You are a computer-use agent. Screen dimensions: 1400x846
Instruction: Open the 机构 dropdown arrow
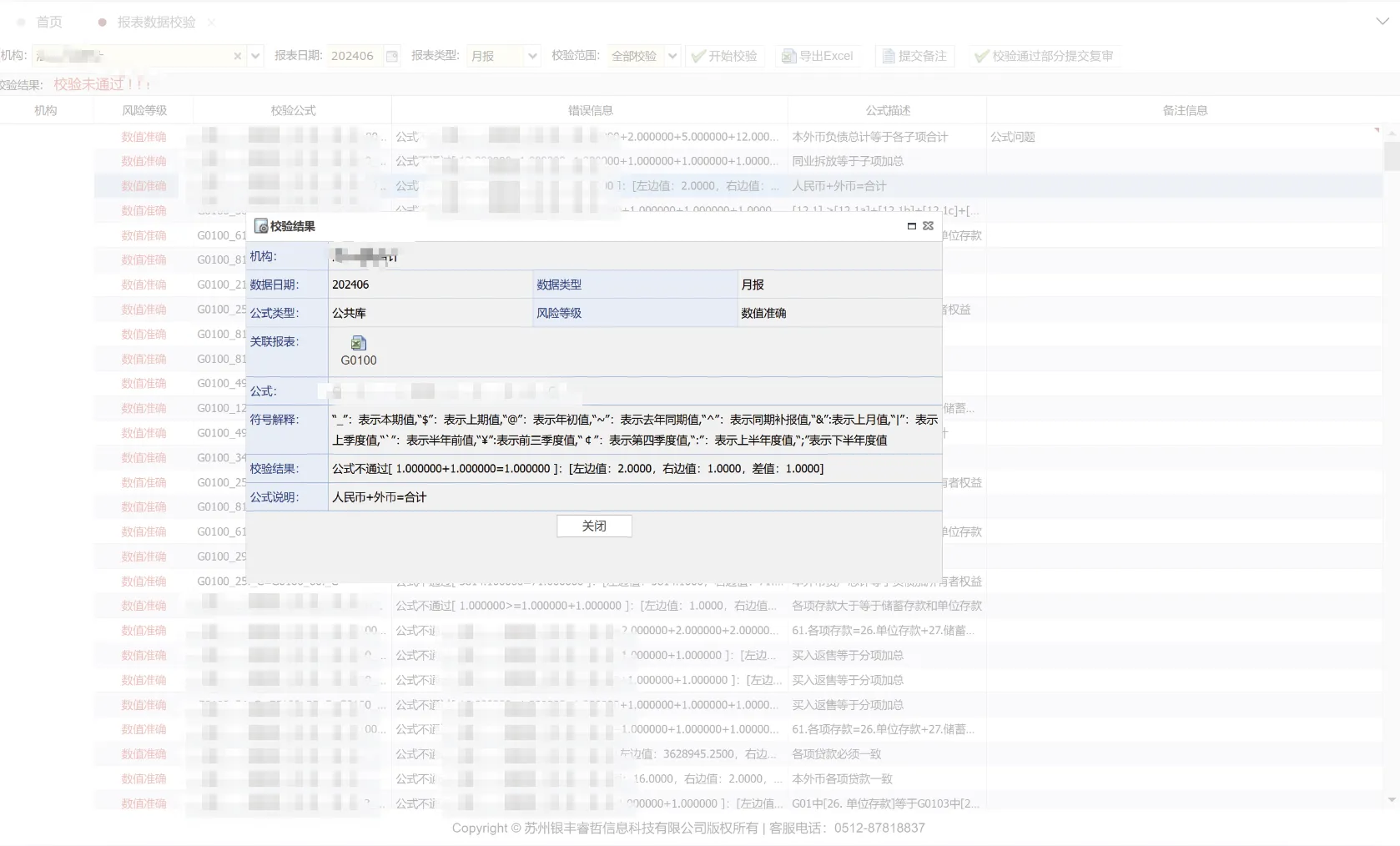pos(256,56)
